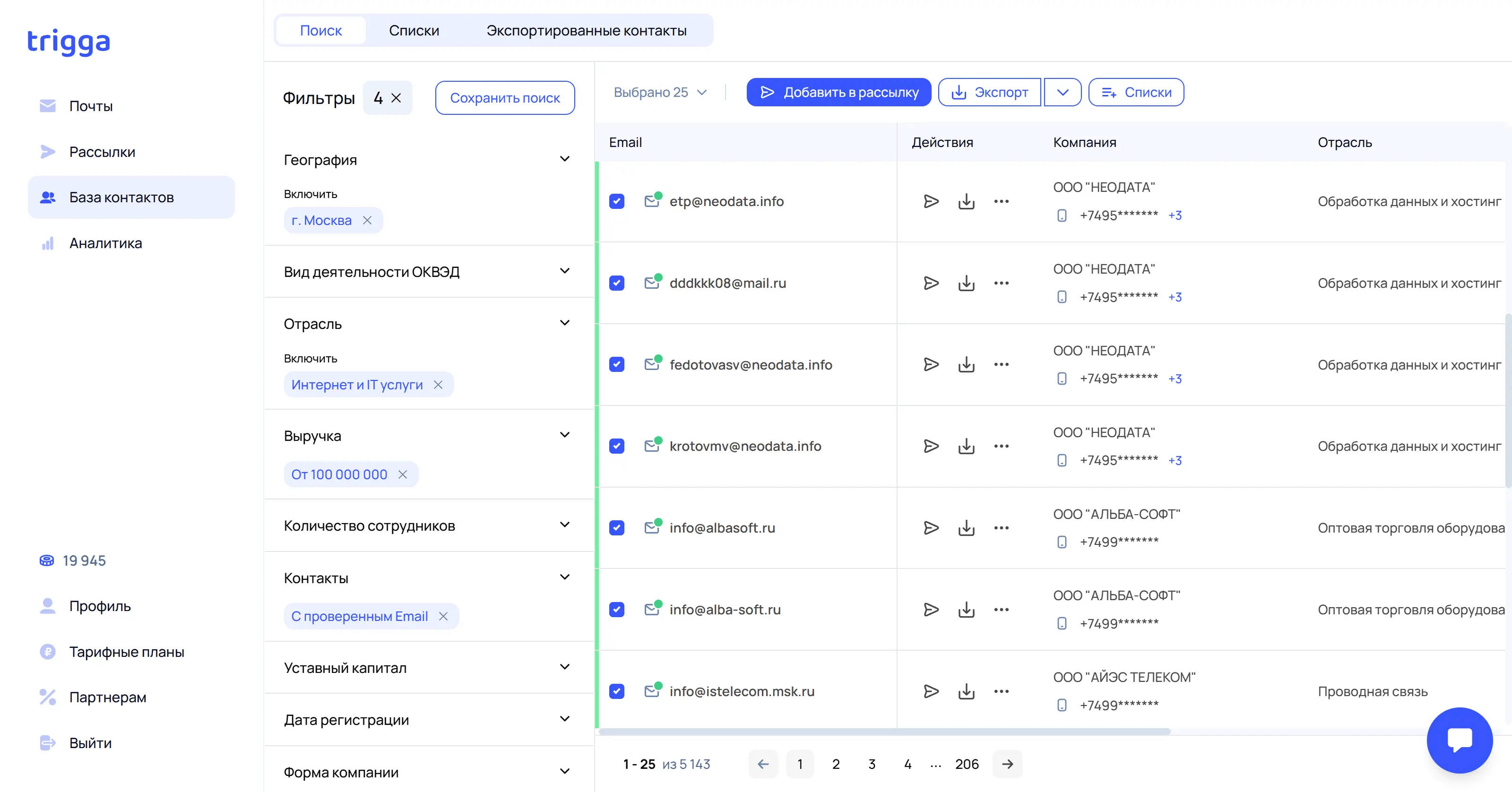The width and height of the screenshot is (1512, 792).
Task: Go to next page arrow
Action: 1007,764
